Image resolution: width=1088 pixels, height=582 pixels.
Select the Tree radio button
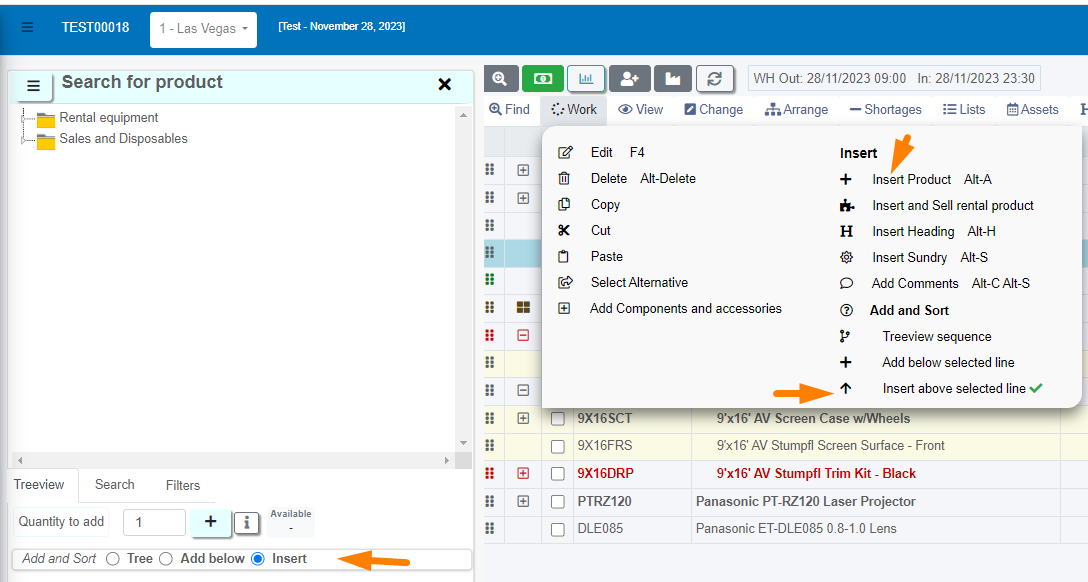(x=113, y=559)
